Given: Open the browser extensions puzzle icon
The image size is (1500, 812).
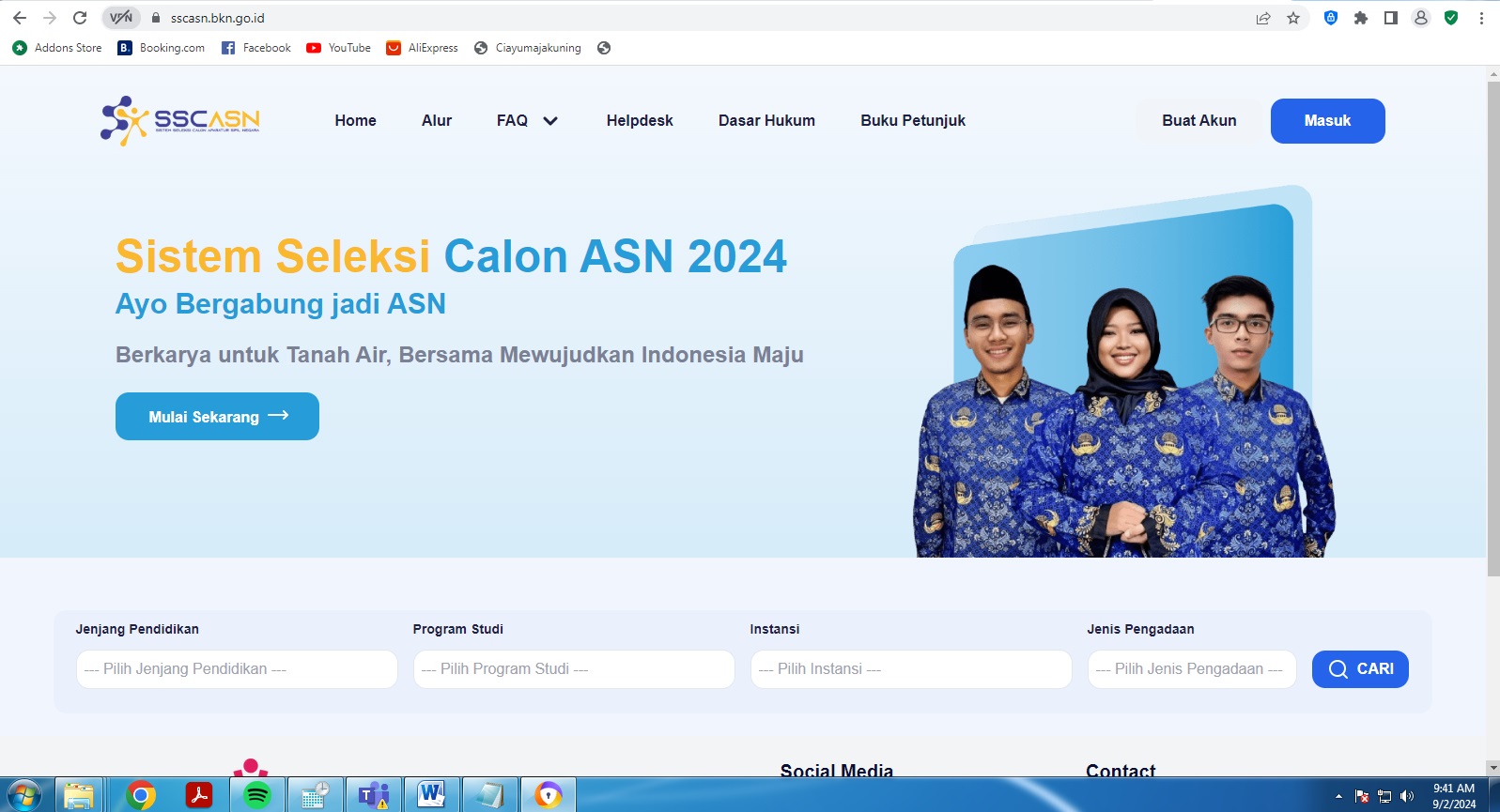Looking at the screenshot, I should pyautogui.click(x=1360, y=18).
